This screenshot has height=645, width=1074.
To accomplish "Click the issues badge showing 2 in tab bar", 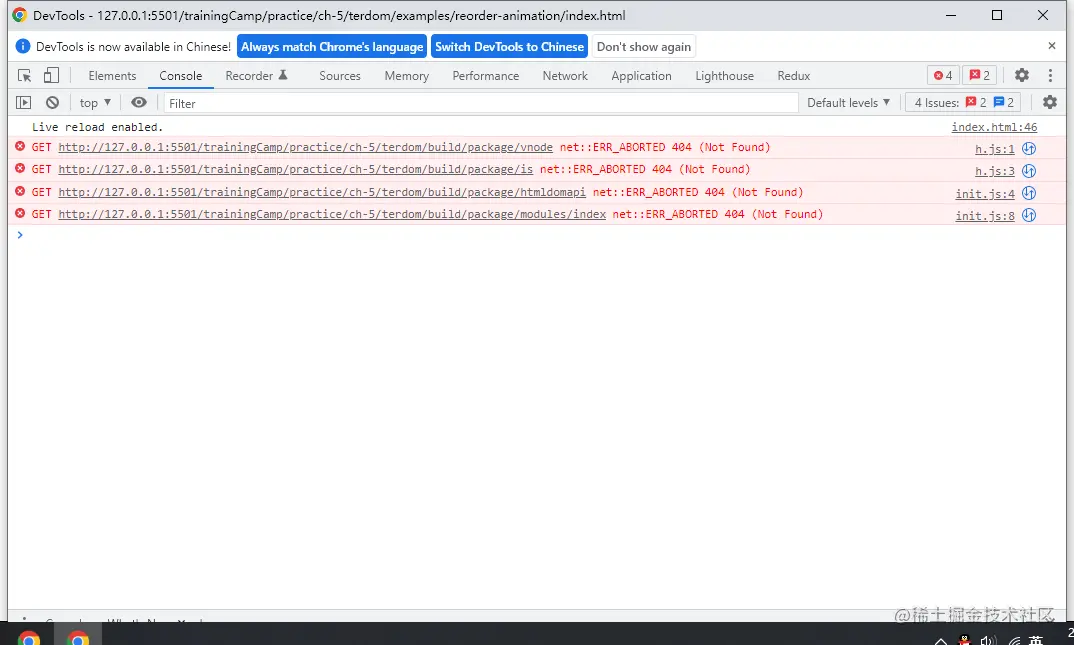I will [979, 75].
